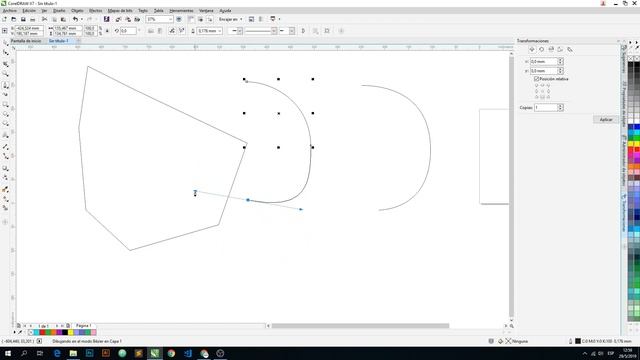
Task: Open the end arrowhead dropdown
Action: (292, 31)
